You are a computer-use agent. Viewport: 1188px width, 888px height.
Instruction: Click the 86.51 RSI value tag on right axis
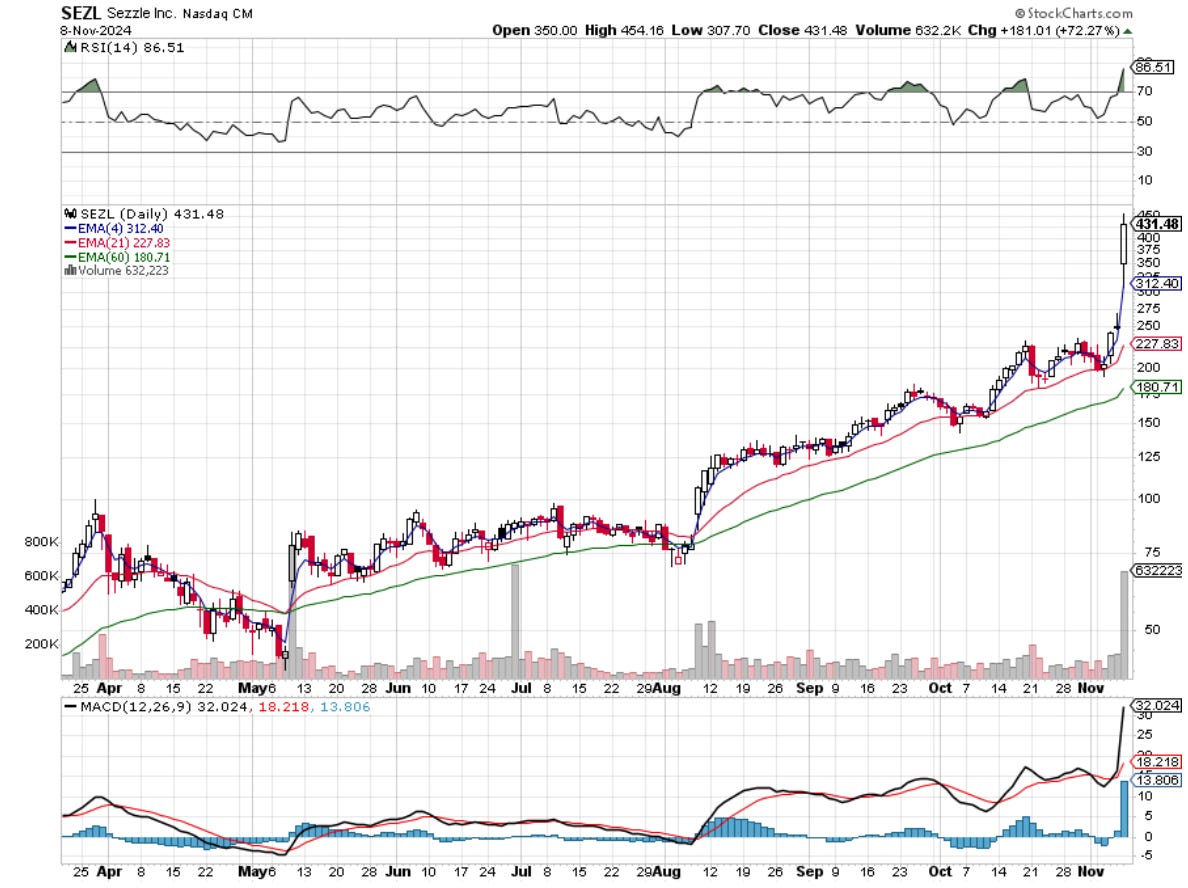1154,67
